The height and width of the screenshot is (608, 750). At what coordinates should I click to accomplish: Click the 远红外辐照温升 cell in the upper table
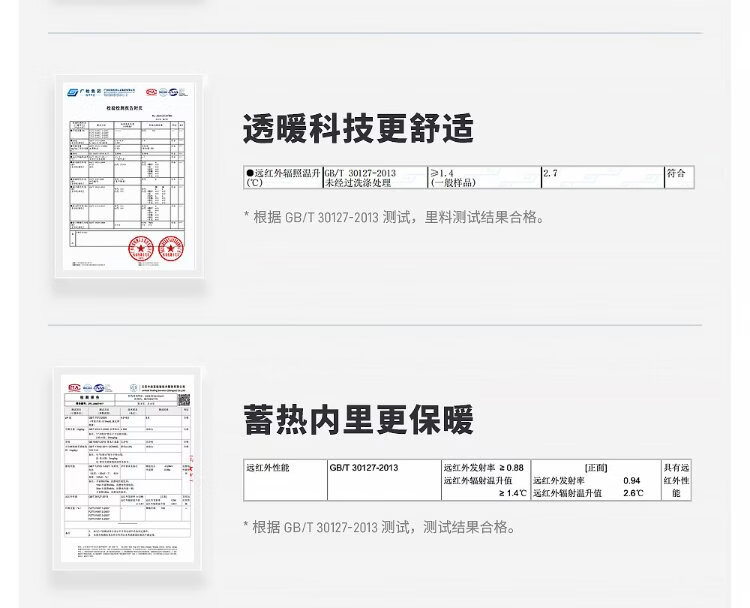tap(282, 178)
